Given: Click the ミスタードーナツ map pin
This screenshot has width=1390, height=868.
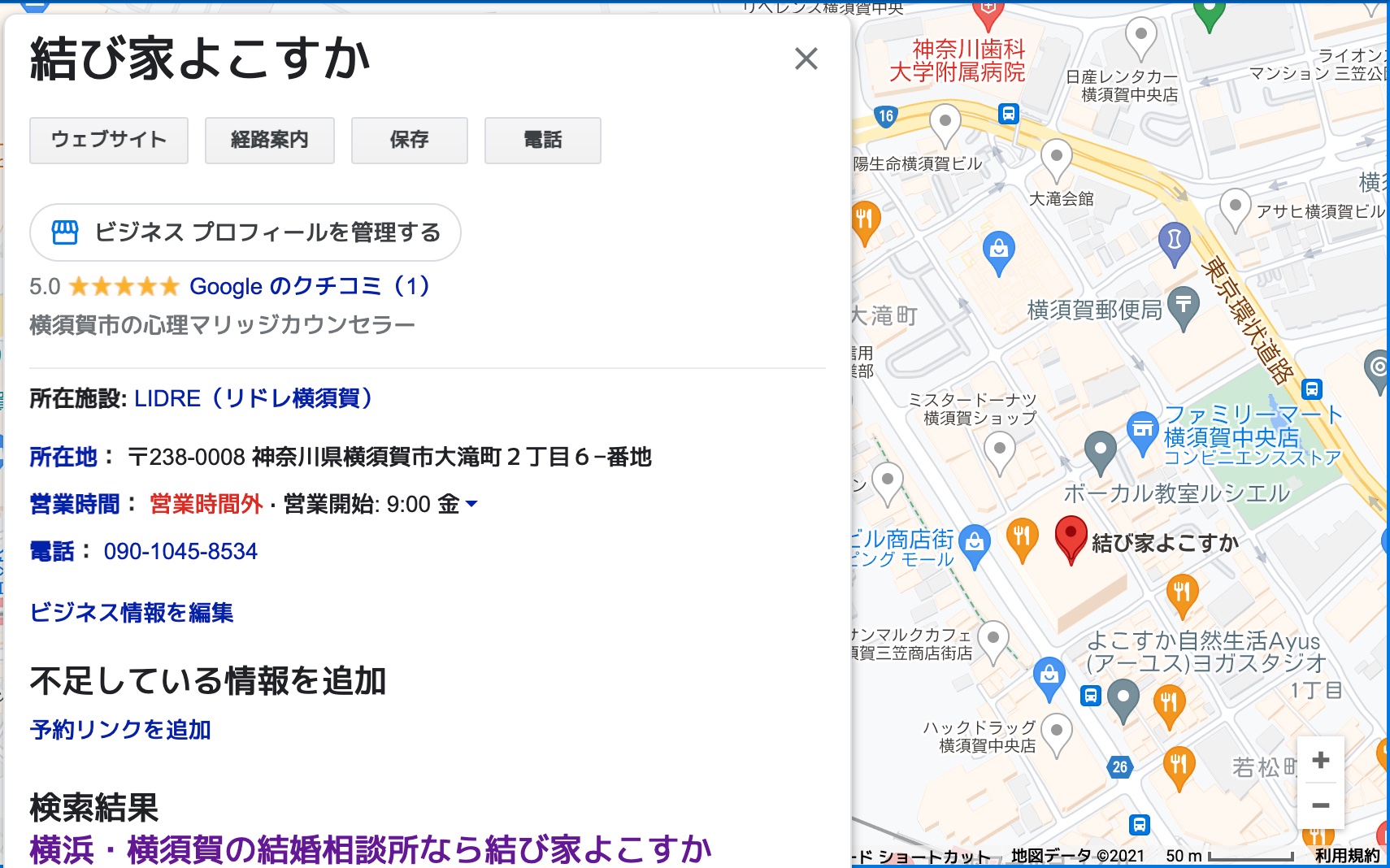Looking at the screenshot, I should (x=1000, y=451).
